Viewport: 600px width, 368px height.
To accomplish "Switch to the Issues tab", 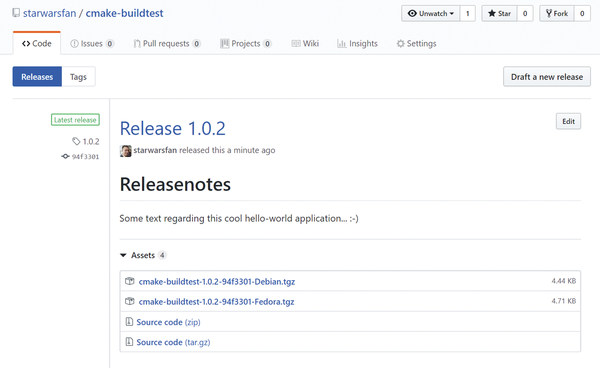I will pos(92,44).
